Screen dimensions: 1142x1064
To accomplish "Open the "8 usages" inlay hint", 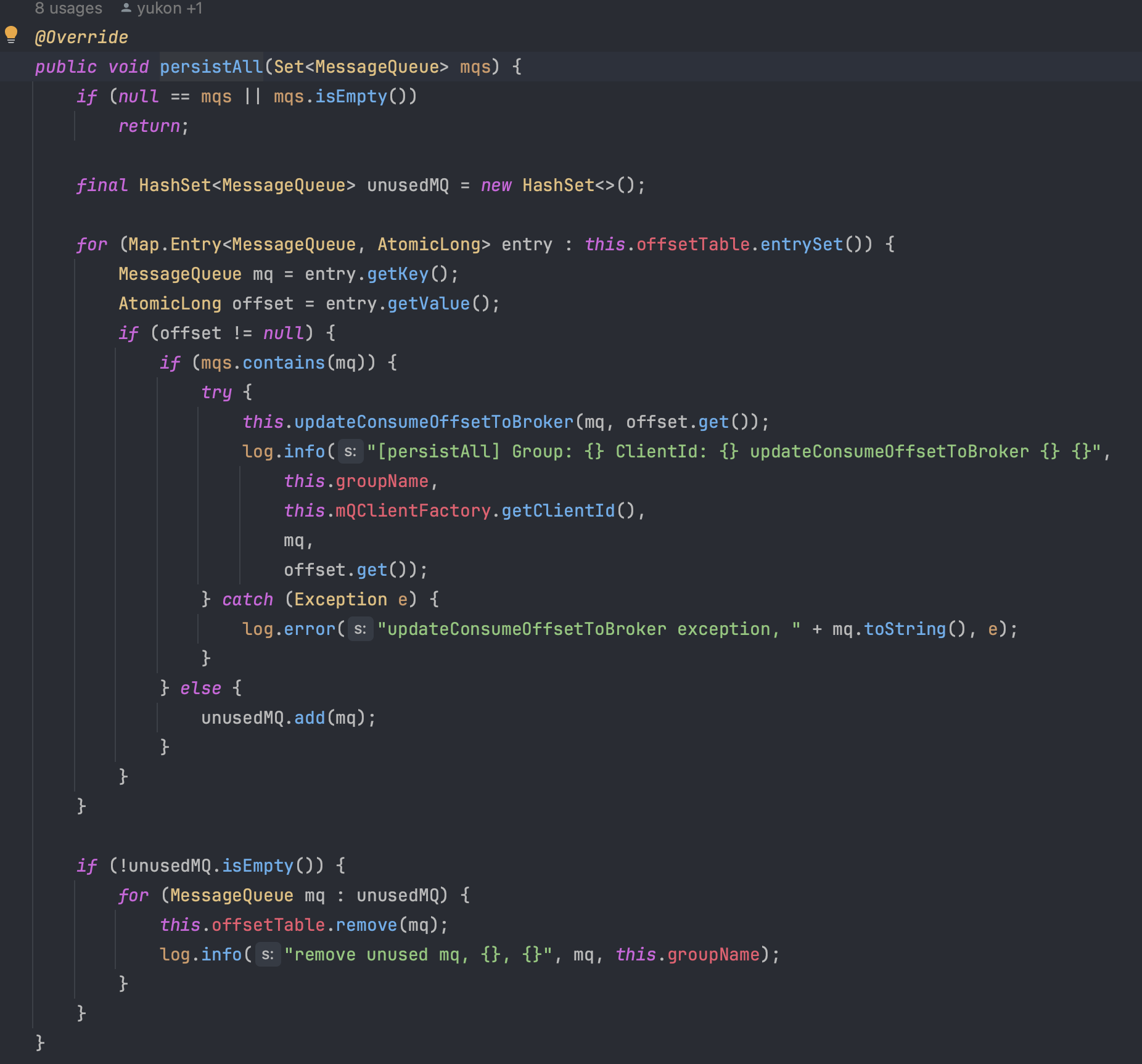I will (x=68, y=8).
